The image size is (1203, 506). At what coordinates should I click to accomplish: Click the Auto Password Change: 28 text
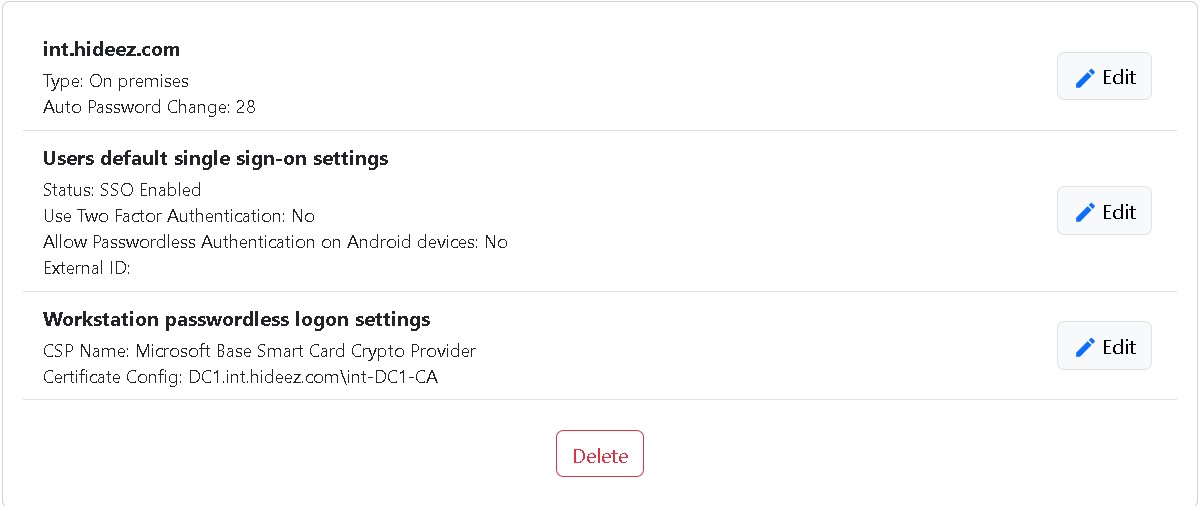pyautogui.click(x=149, y=106)
